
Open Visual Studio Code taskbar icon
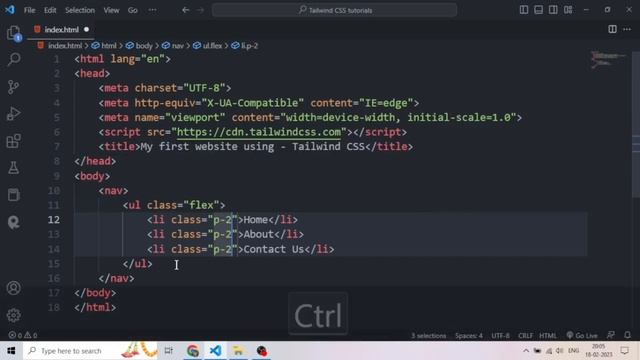216,351
